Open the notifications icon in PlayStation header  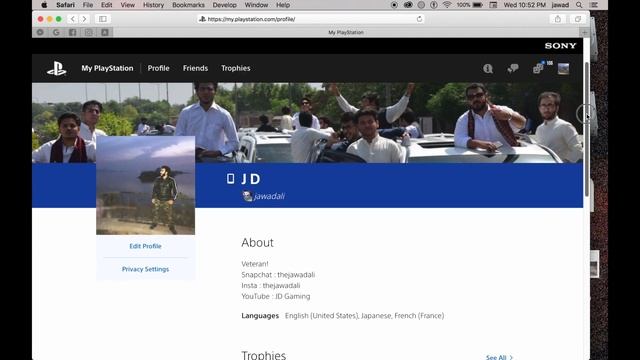(488, 69)
